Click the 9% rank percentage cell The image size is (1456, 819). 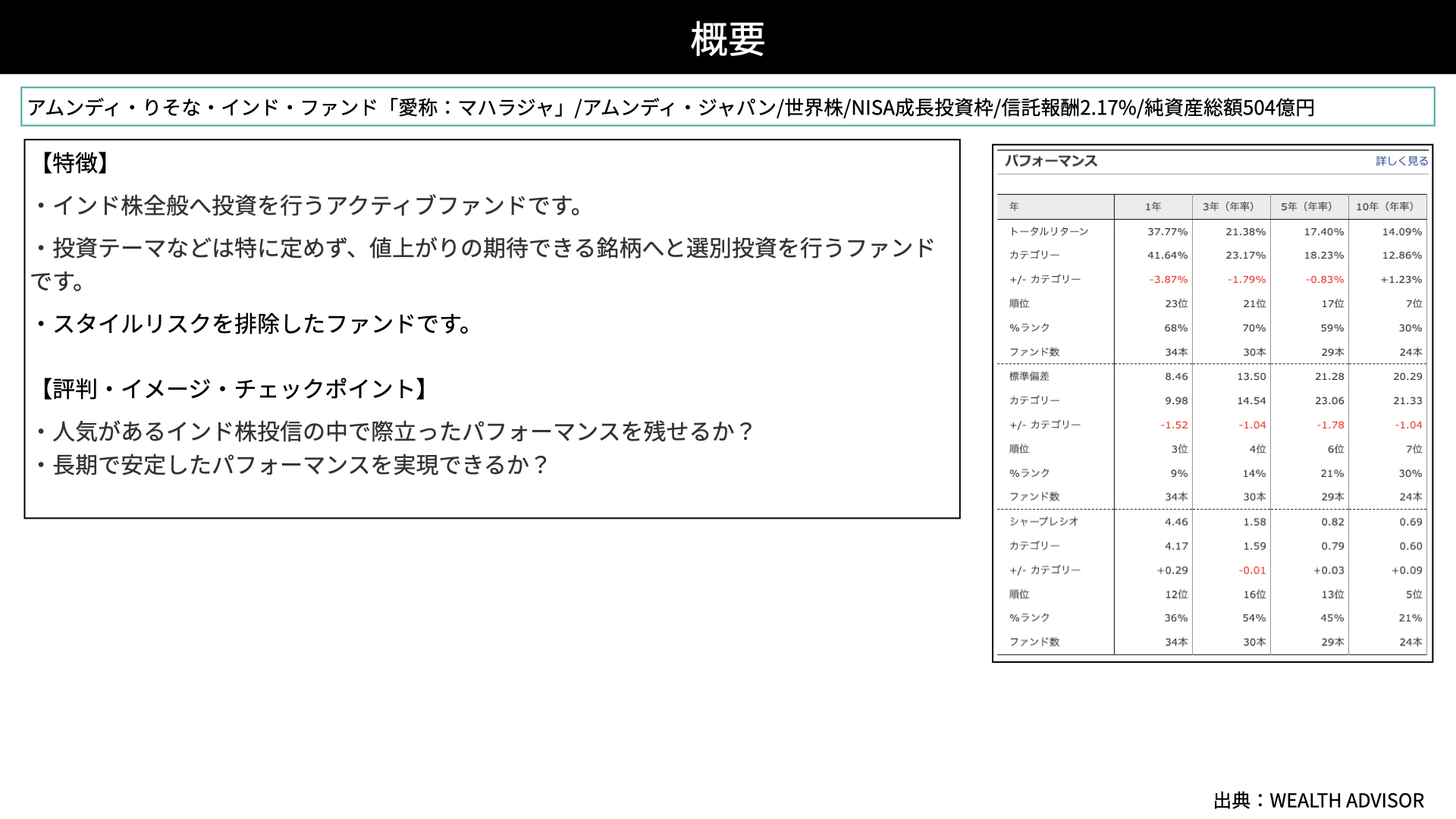click(x=1178, y=473)
